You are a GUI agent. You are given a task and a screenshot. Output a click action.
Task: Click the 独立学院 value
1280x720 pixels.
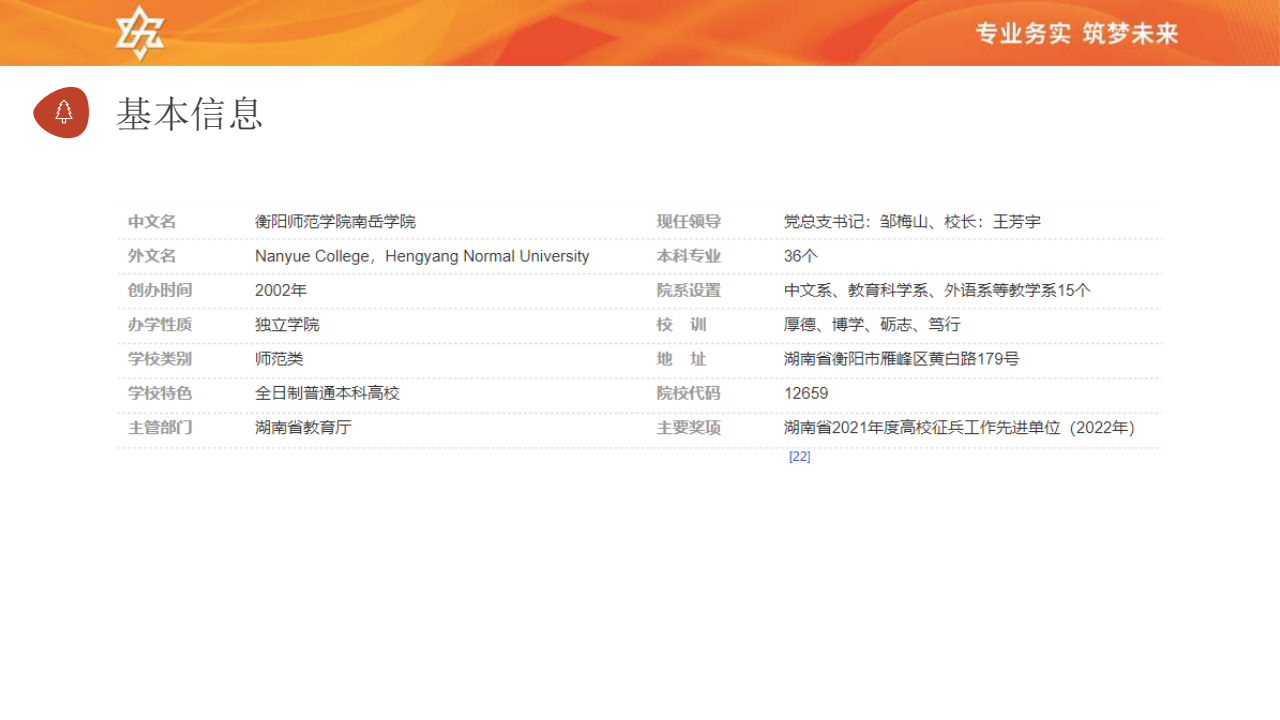point(287,325)
